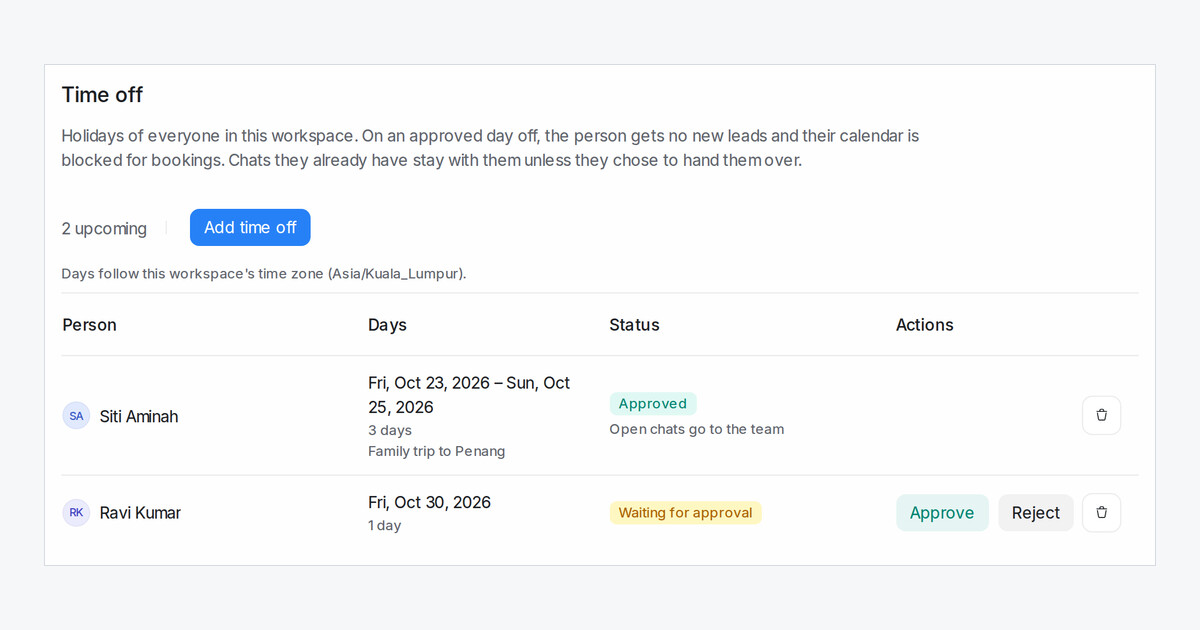1200x630 pixels.
Task: Click the 1 day duration text
Action: point(385,525)
